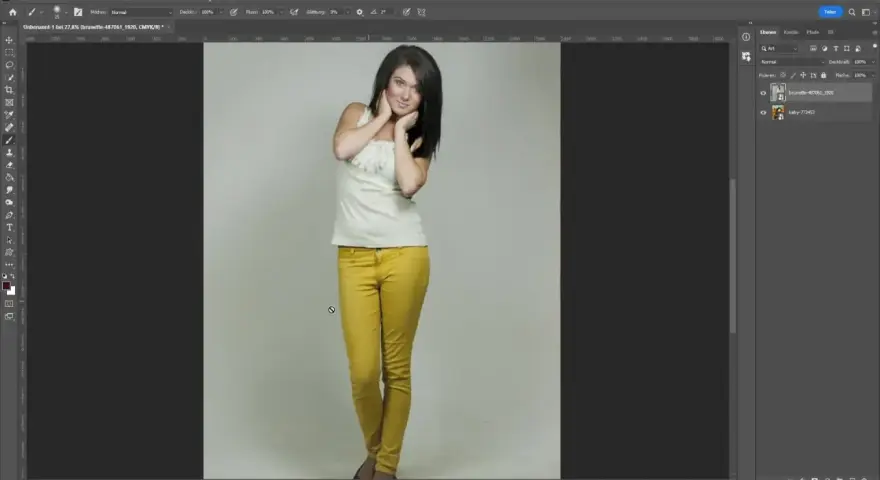Select the Rectangular Marquee tool
Viewport: 880px width, 480px height.
click(x=9, y=52)
